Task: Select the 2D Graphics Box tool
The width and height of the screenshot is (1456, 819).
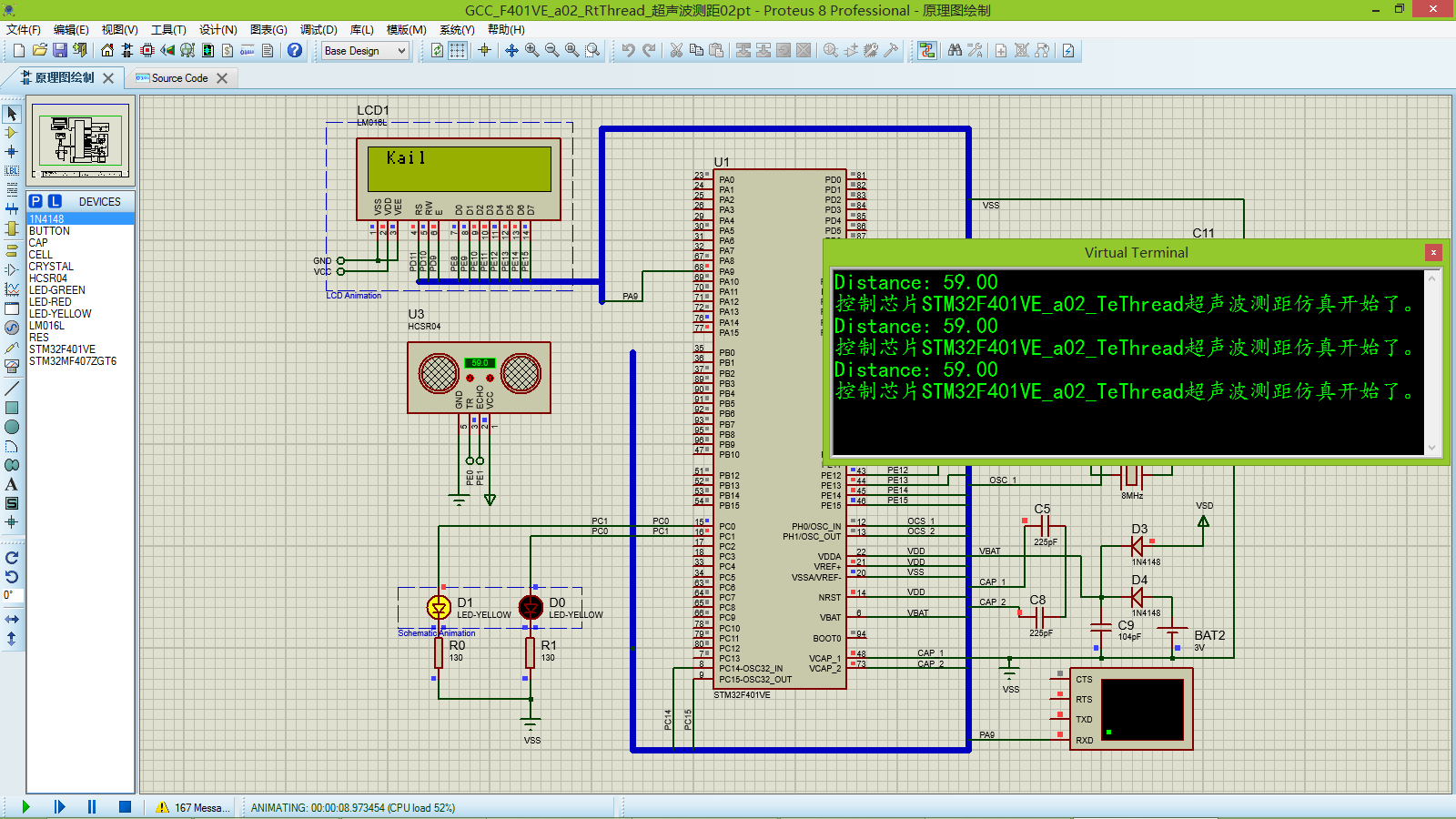Action: [x=12, y=408]
